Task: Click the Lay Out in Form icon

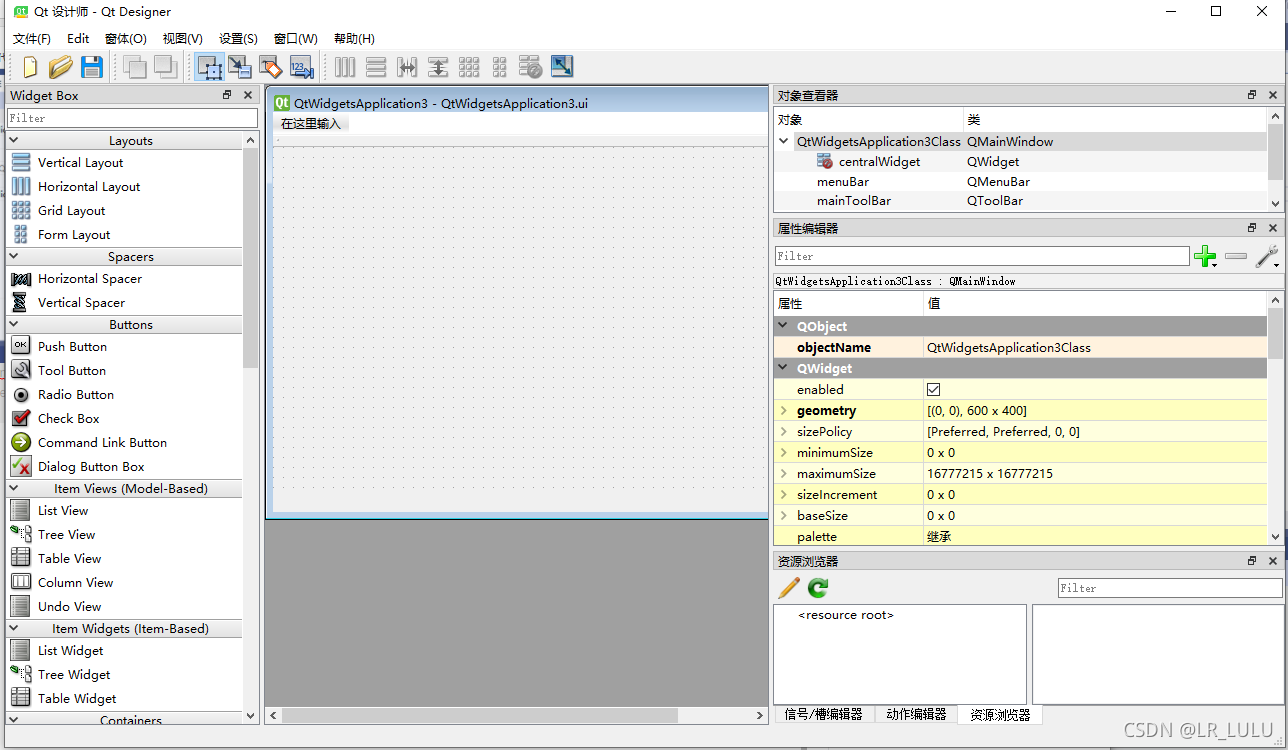Action: tap(500, 67)
